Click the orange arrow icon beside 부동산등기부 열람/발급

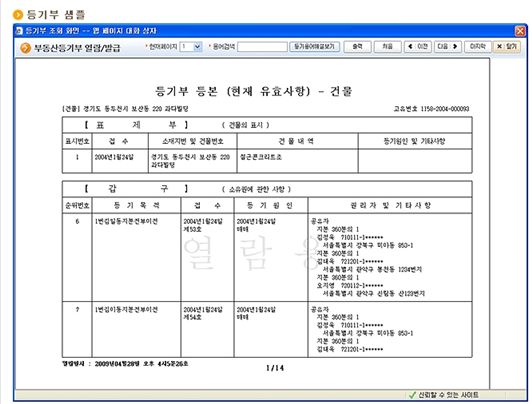tap(25, 48)
